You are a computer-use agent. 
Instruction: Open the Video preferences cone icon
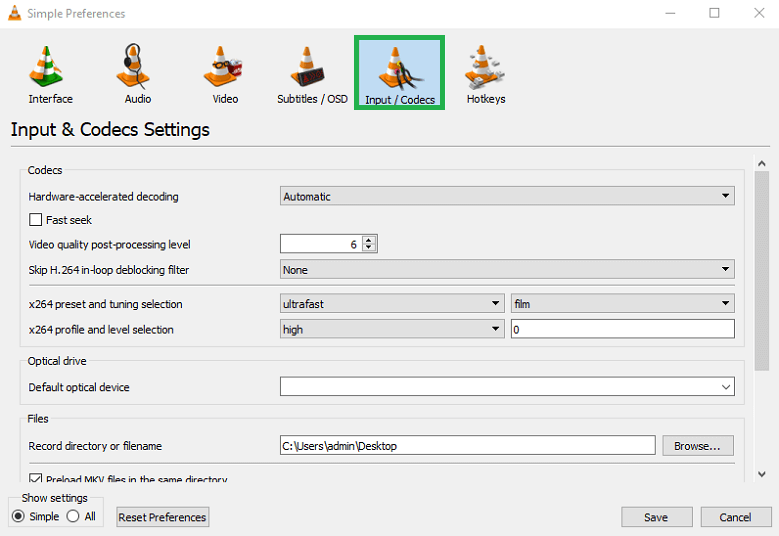point(223,67)
